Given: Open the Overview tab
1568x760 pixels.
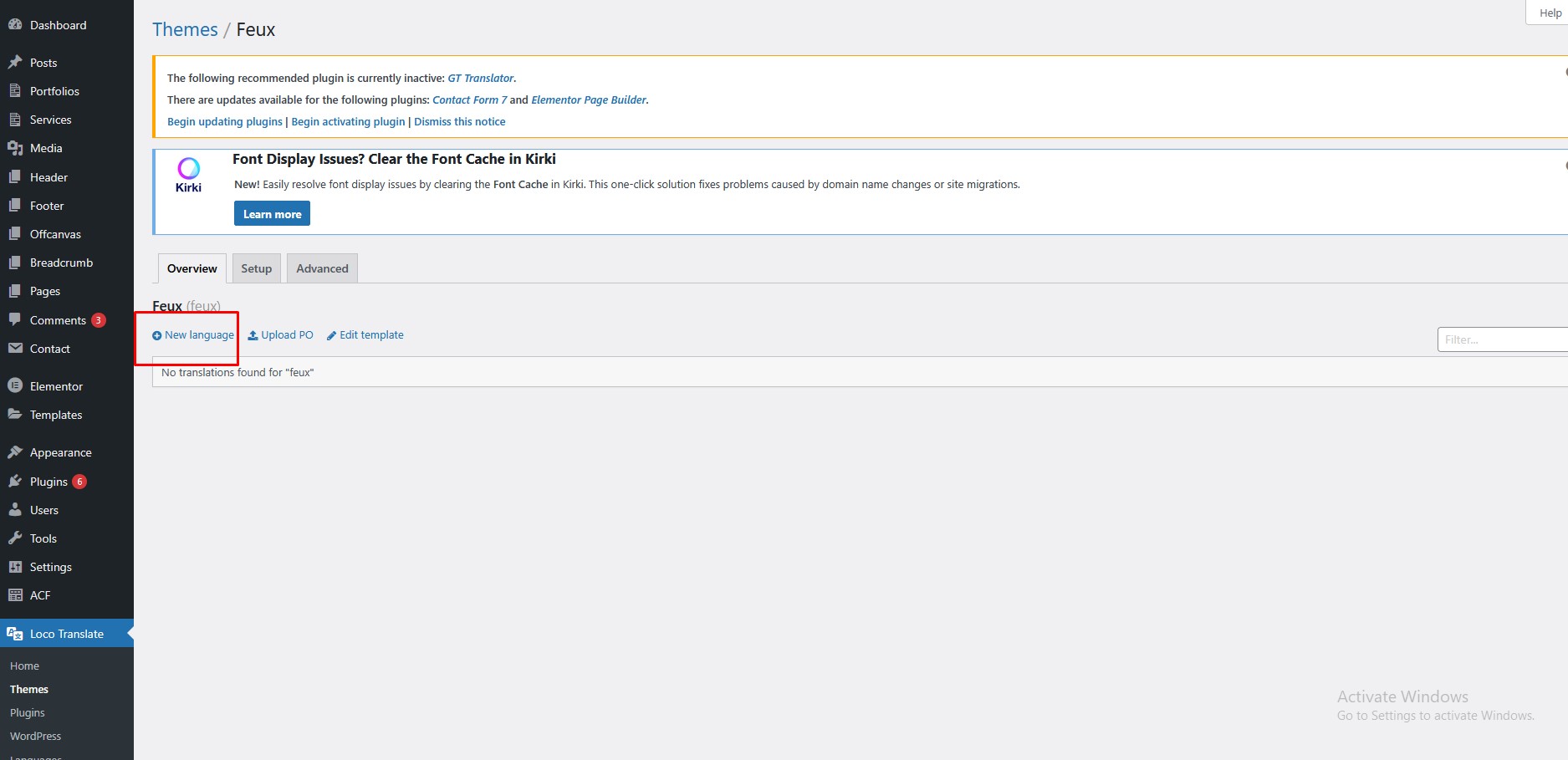Looking at the screenshot, I should point(192,268).
